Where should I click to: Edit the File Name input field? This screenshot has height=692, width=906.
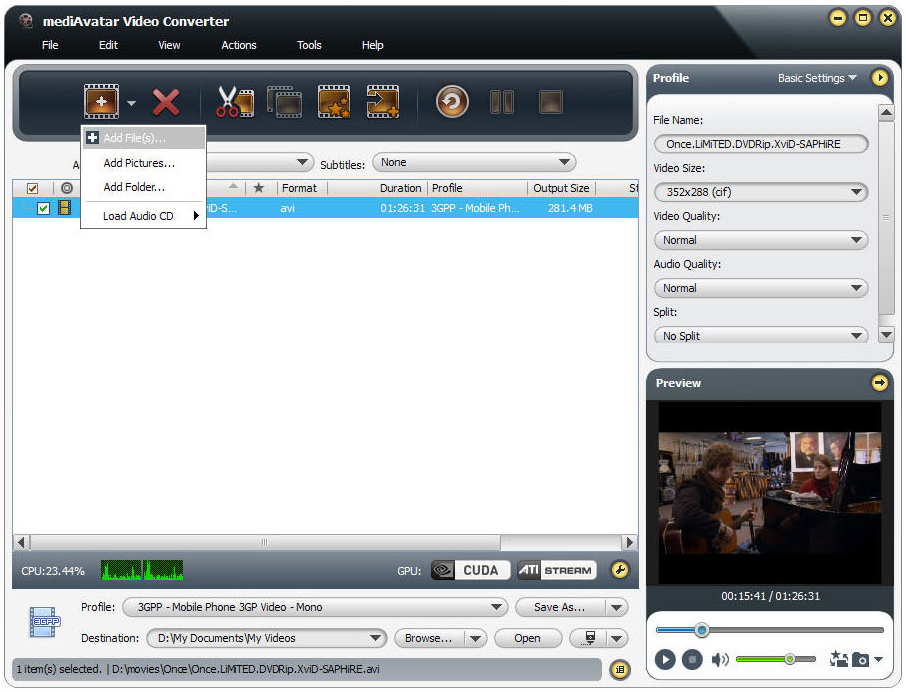[761, 144]
